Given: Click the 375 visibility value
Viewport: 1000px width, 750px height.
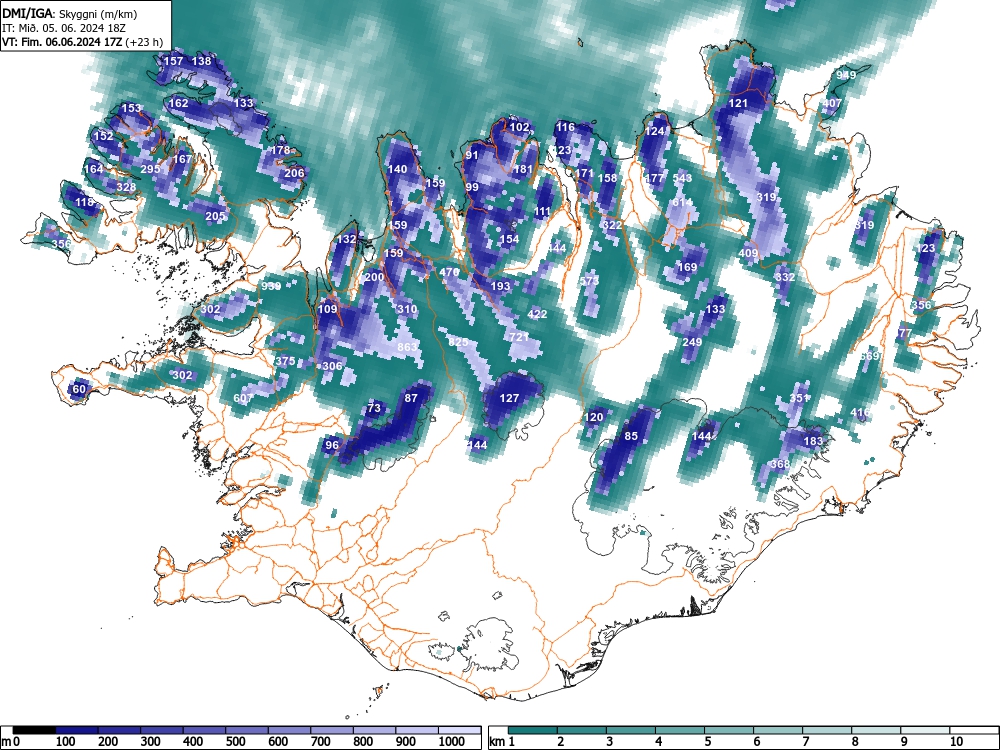Looking at the screenshot, I should click(285, 361).
